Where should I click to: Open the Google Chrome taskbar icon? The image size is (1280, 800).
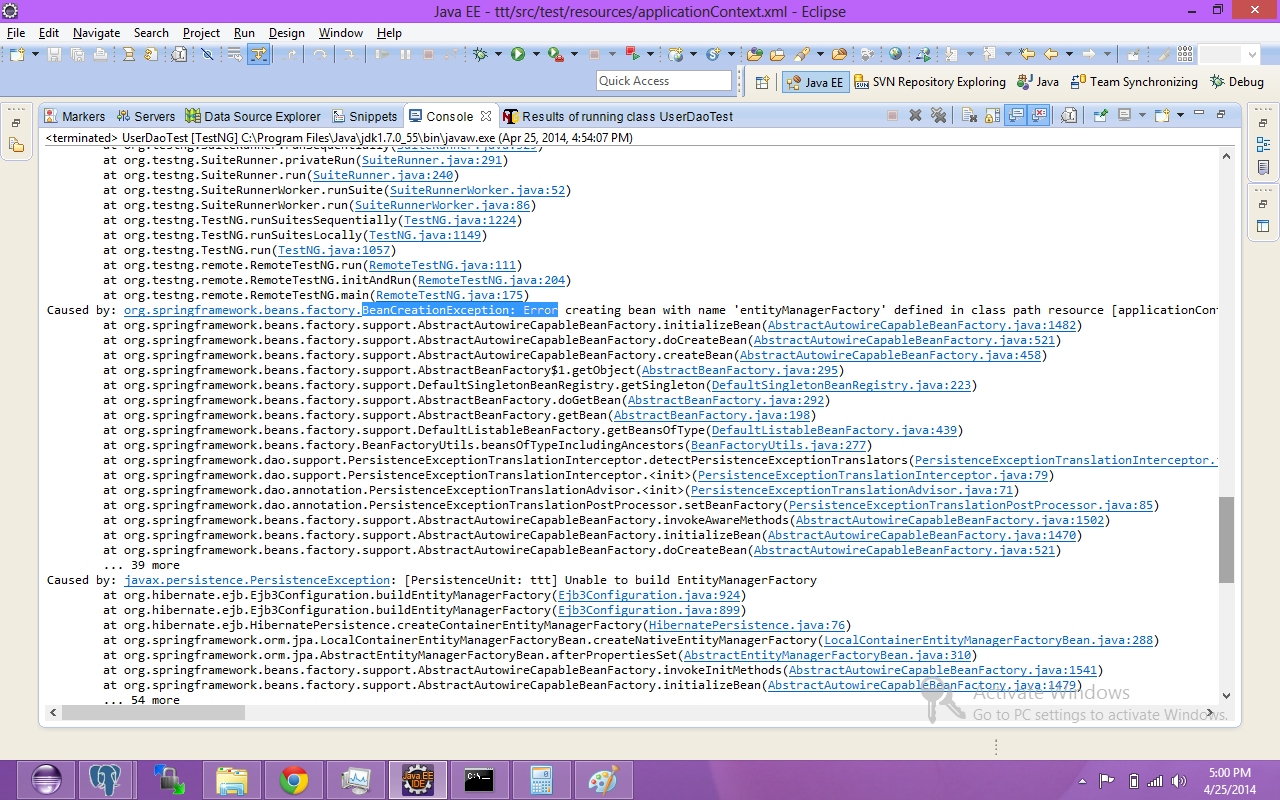coord(293,779)
